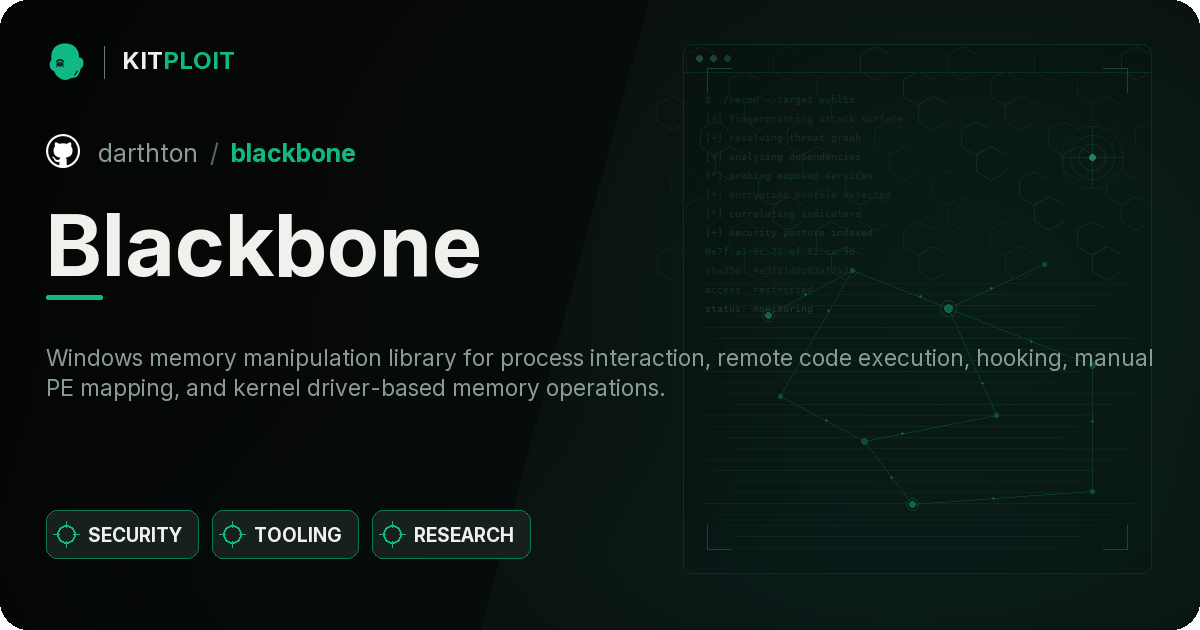Open the blackbone repository name
Image resolution: width=1200 pixels, height=630 pixels.
pyautogui.click(x=293, y=153)
